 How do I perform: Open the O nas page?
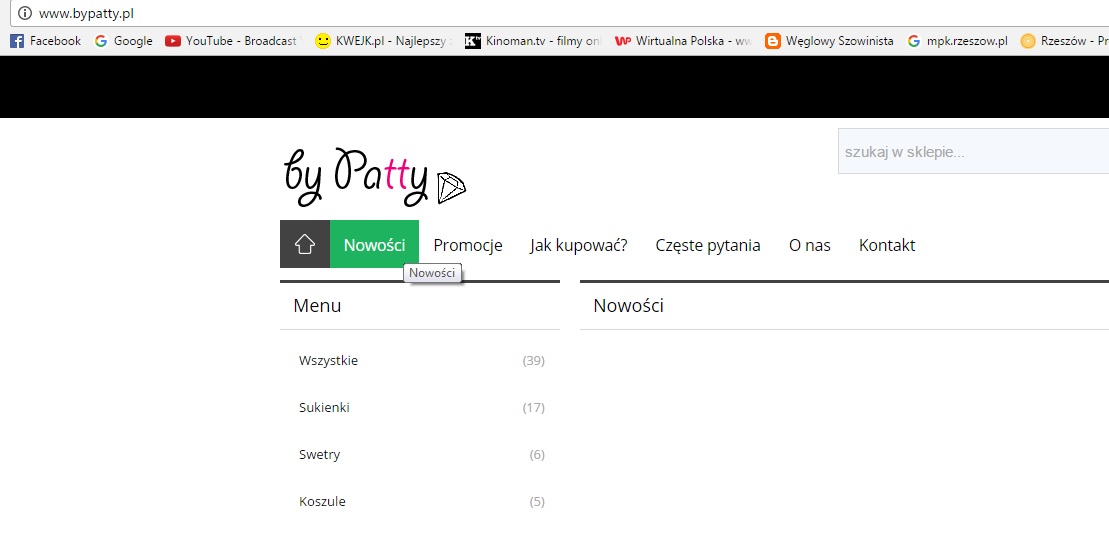[x=810, y=245]
